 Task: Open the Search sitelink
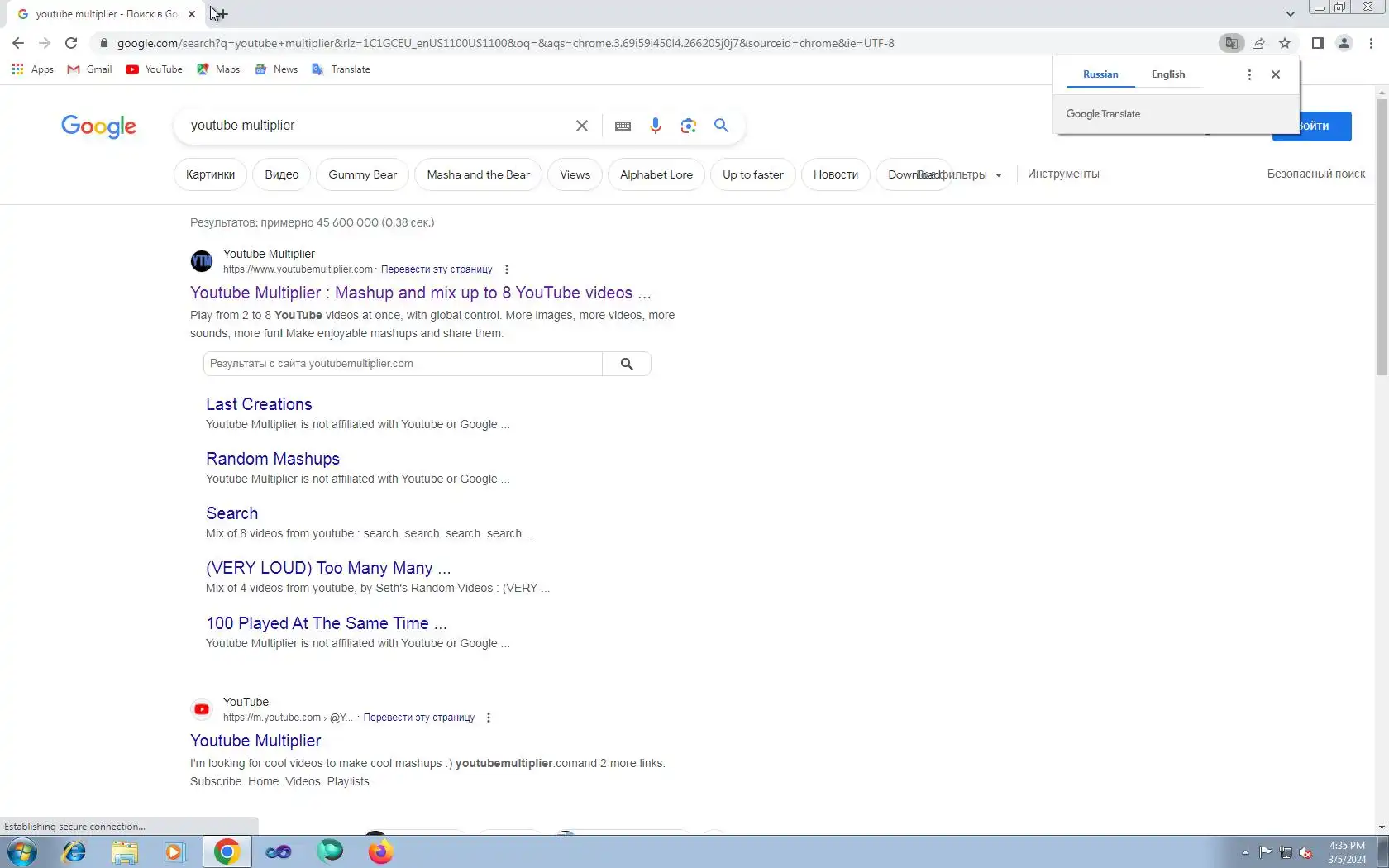232,513
